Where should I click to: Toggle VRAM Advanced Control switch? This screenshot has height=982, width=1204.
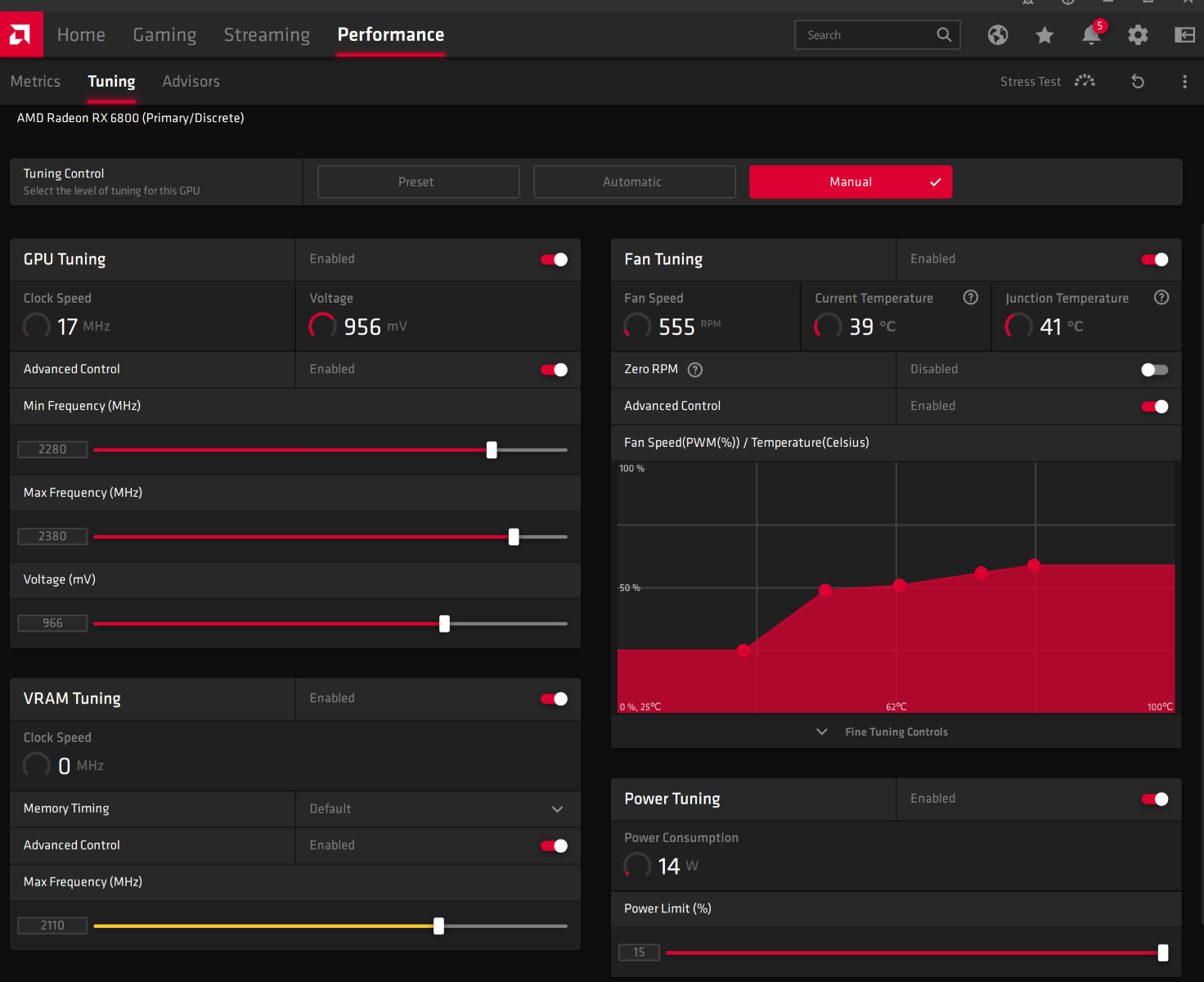555,846
